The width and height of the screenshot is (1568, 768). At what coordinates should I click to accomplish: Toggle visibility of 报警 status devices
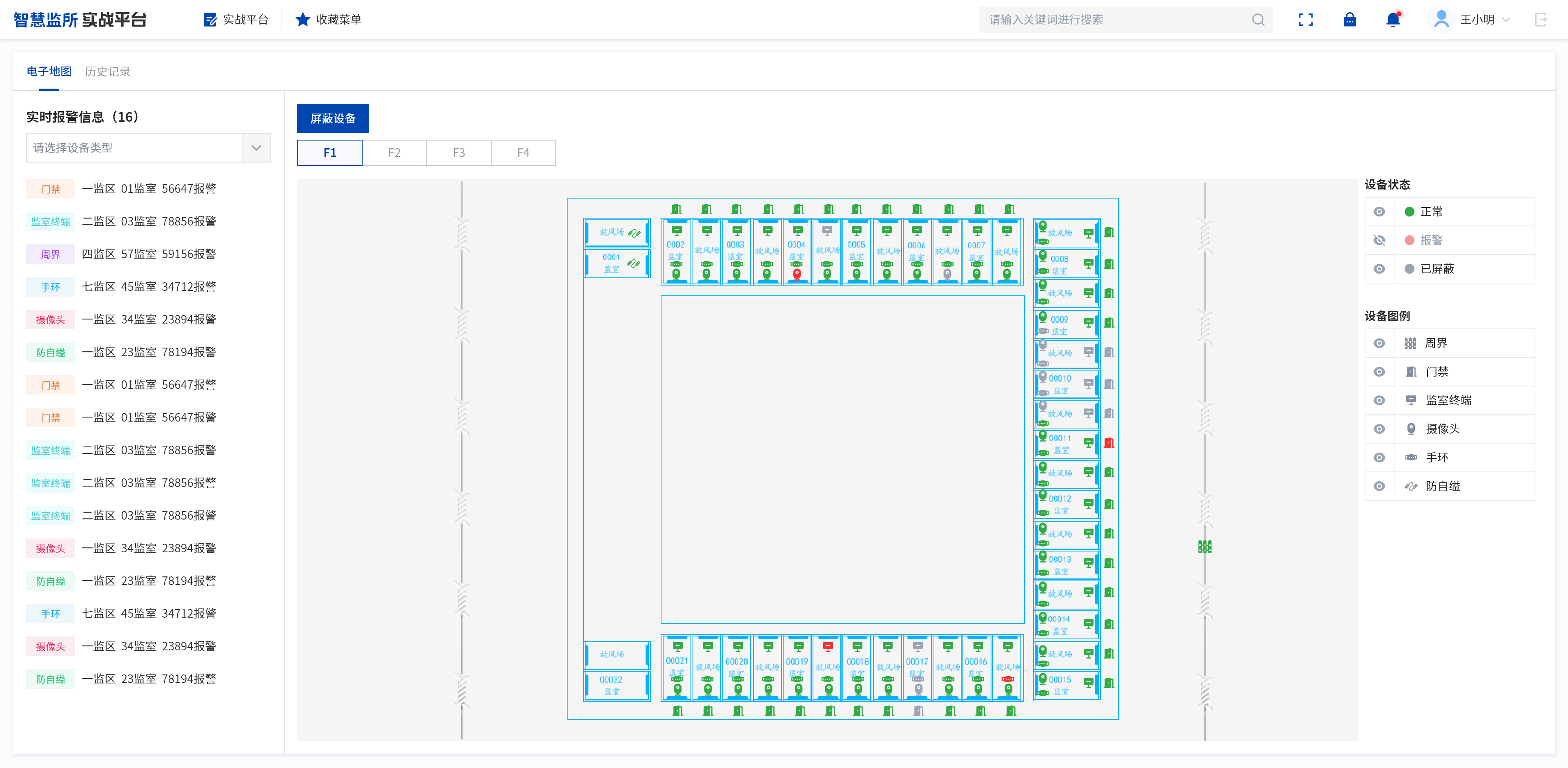tap(1379, 240)
